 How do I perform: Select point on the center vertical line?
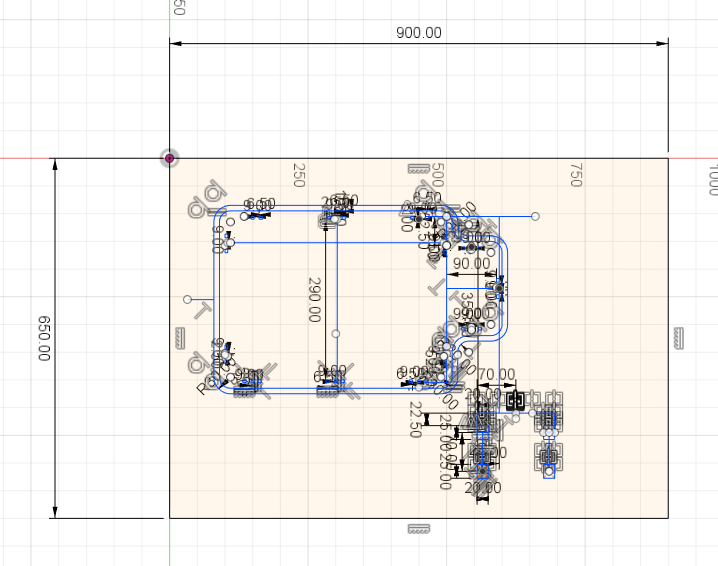[x=336, y=334]
